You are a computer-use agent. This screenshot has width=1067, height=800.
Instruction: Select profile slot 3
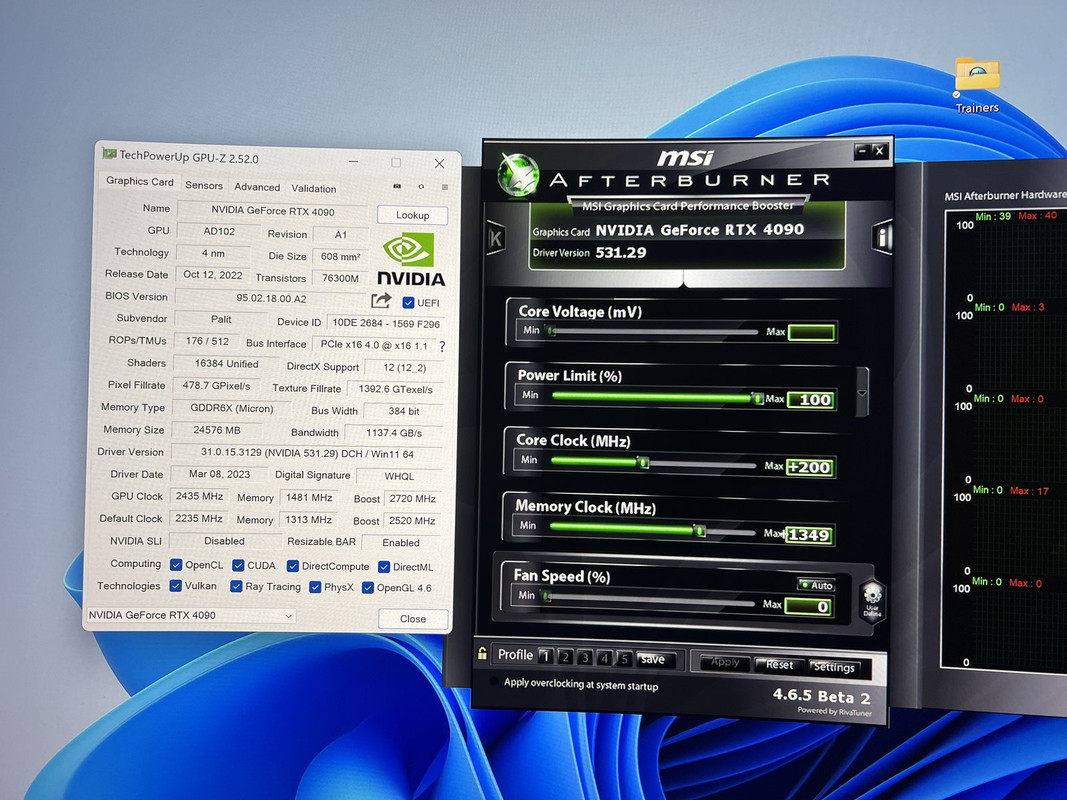coord(585,658)
